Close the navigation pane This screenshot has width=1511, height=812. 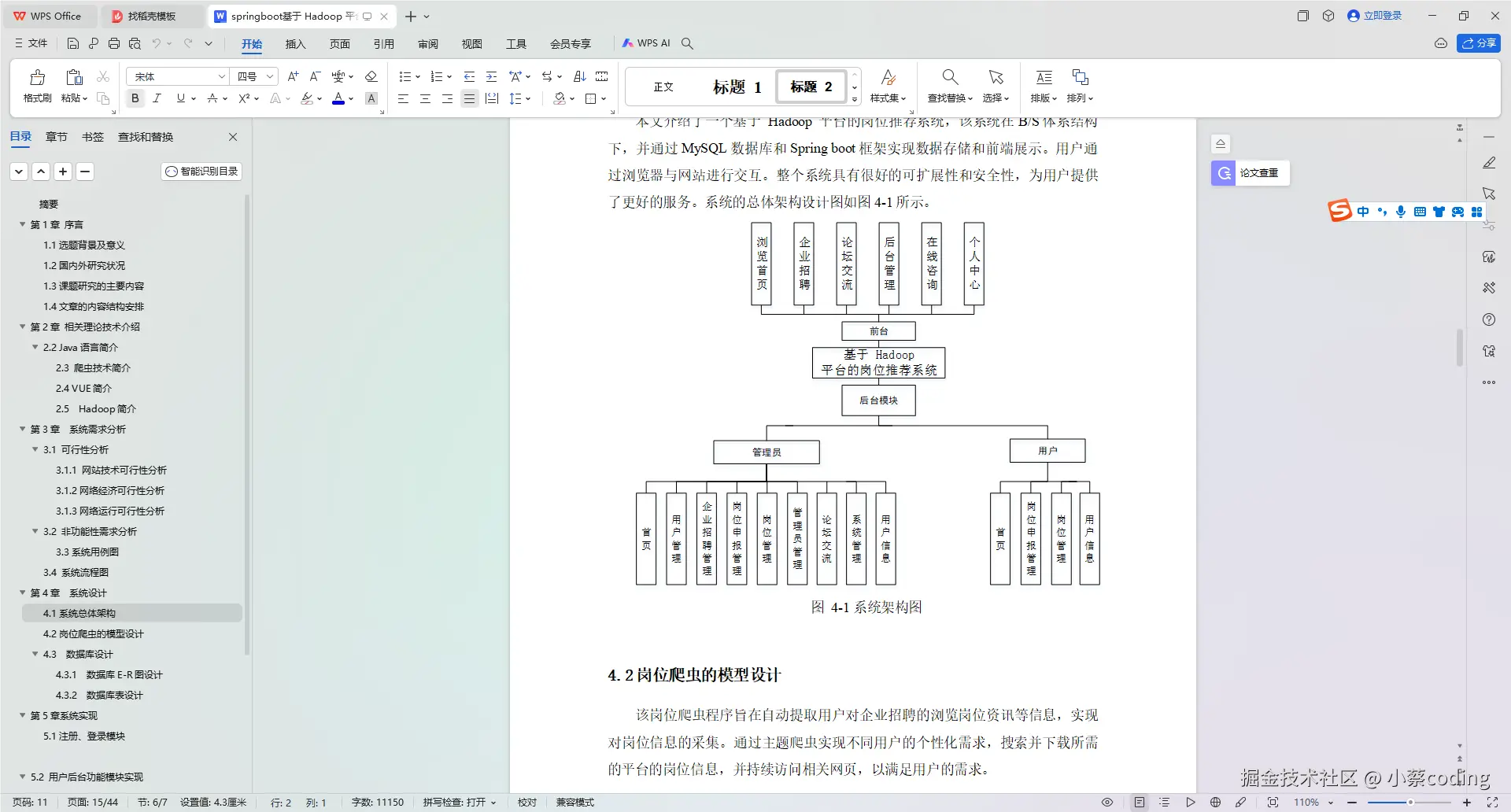pos(233,137)
